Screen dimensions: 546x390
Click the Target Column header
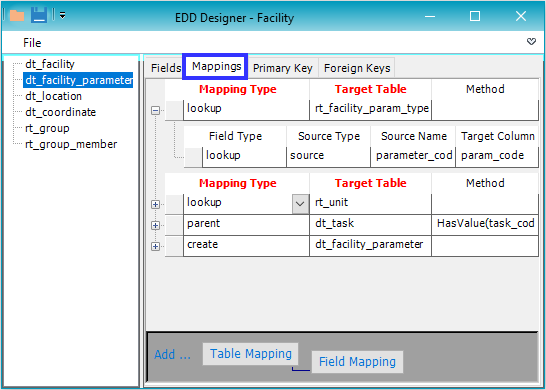497,136
